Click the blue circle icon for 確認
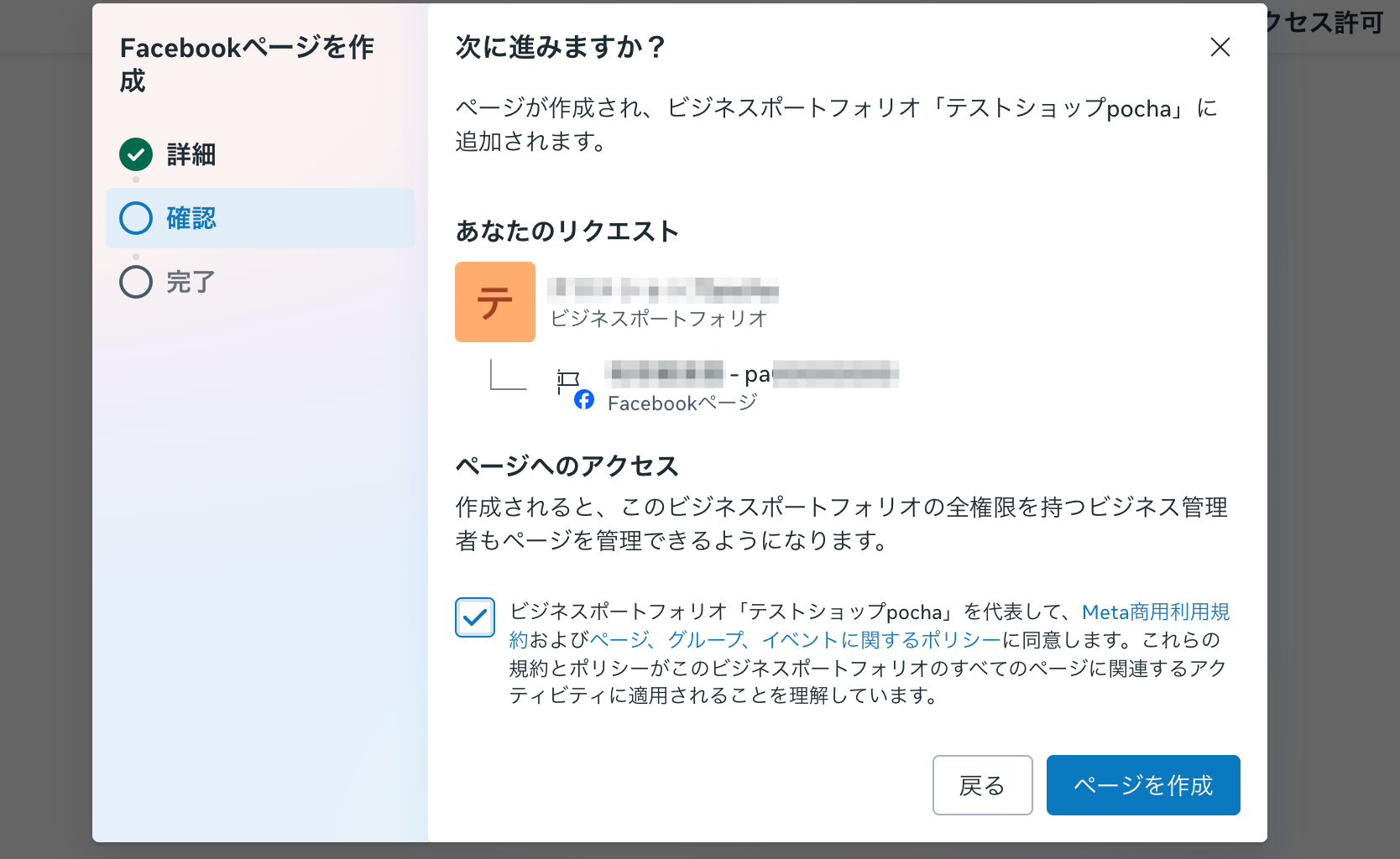 tap(136, 218)
